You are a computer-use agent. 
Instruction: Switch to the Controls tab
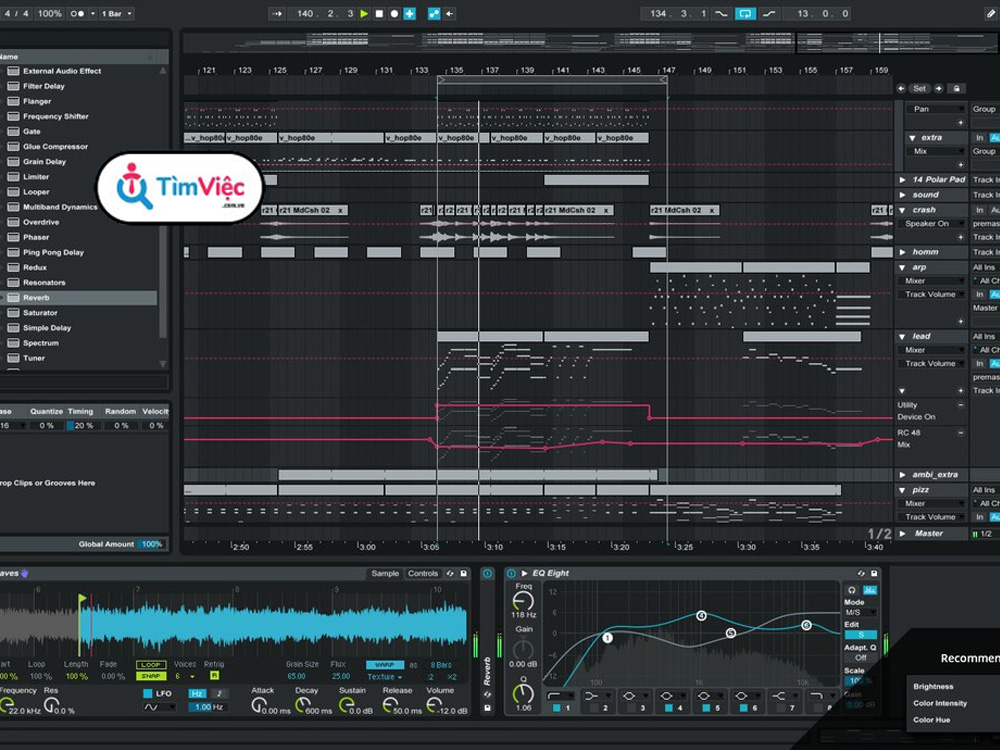[x=423, y=573]
